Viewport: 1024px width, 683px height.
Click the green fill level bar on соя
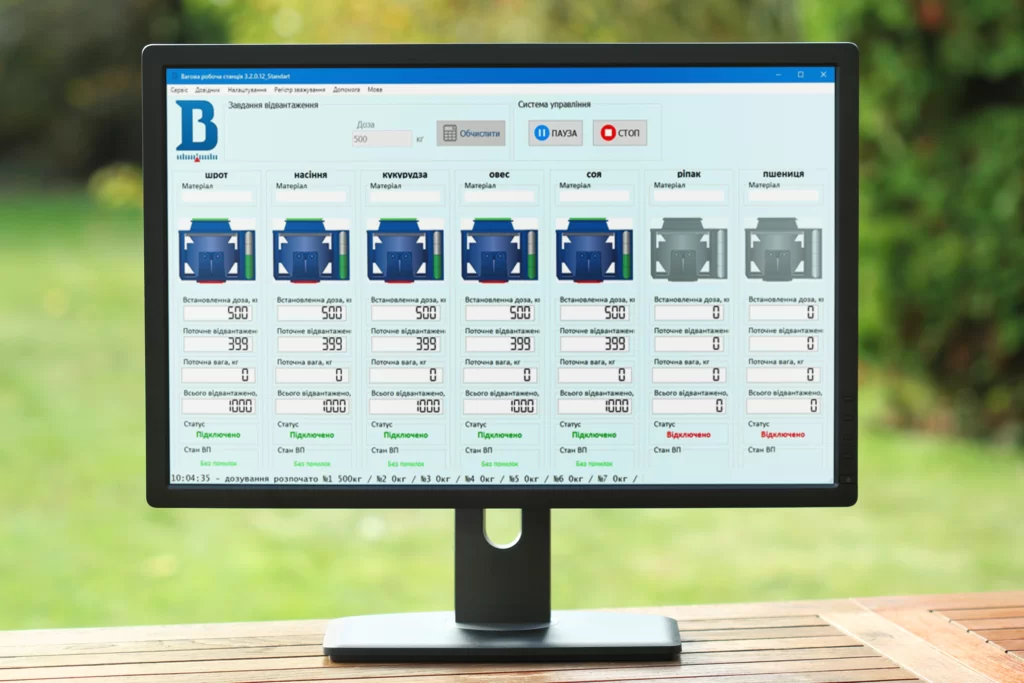pyautogui.click(x=627, y=256)
